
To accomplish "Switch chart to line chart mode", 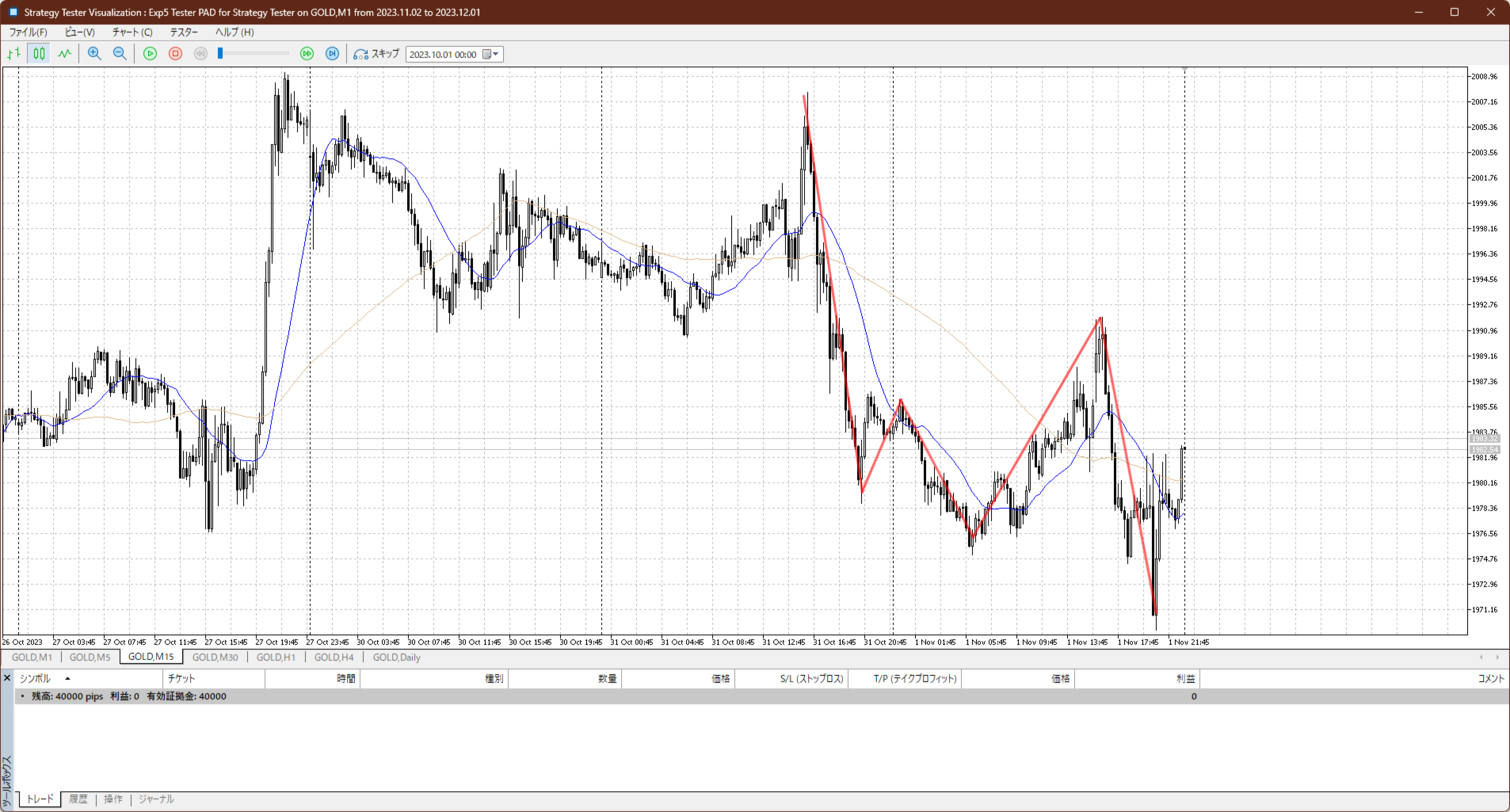I will [64, 54].
